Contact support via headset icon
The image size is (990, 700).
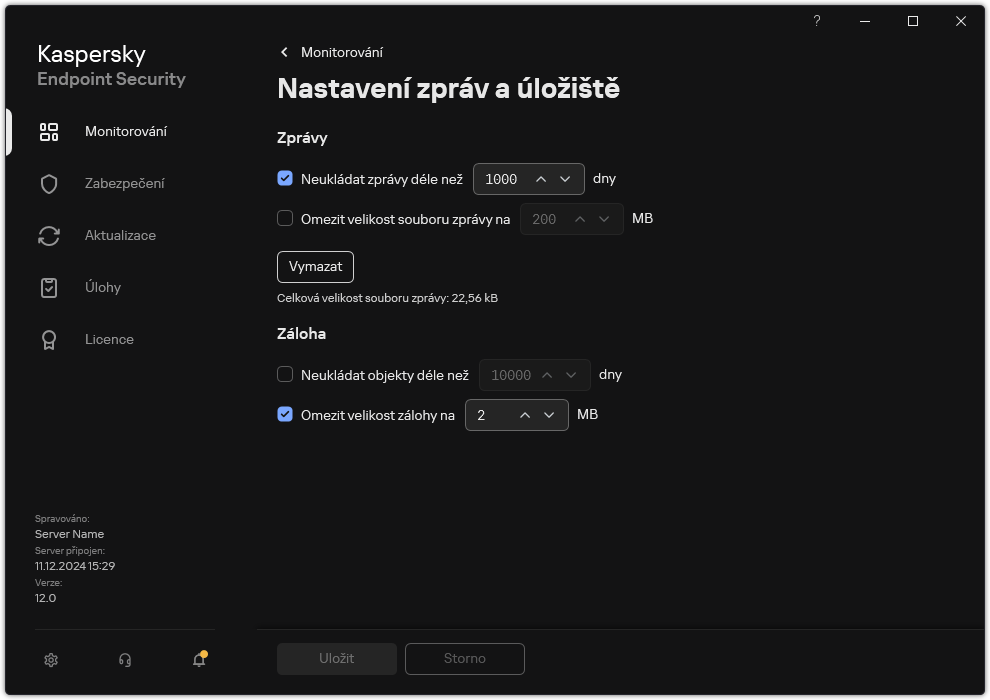[x=124, y=660]
